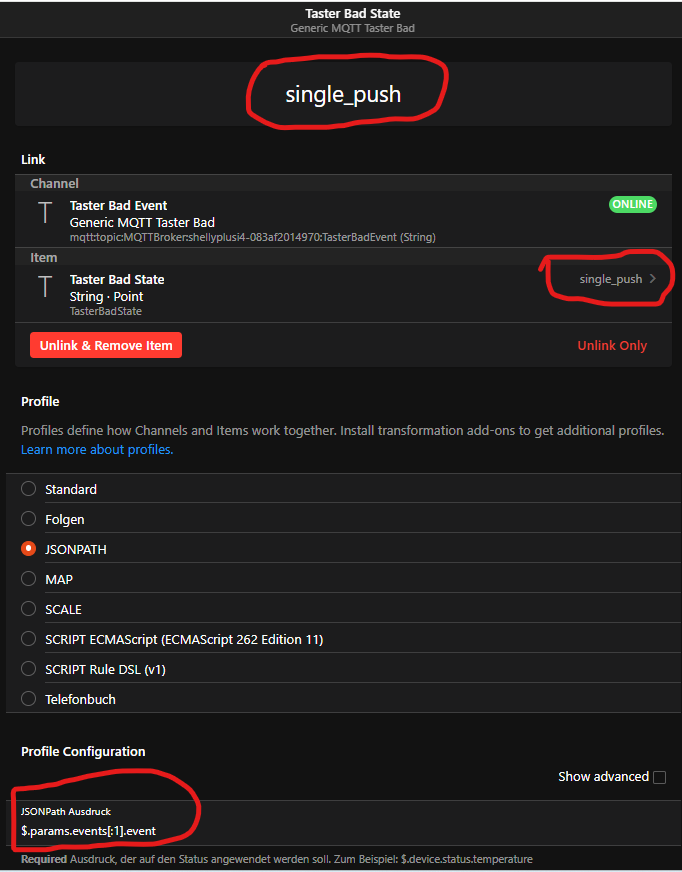Open the Learn more about profiles link

coord(97,450)
